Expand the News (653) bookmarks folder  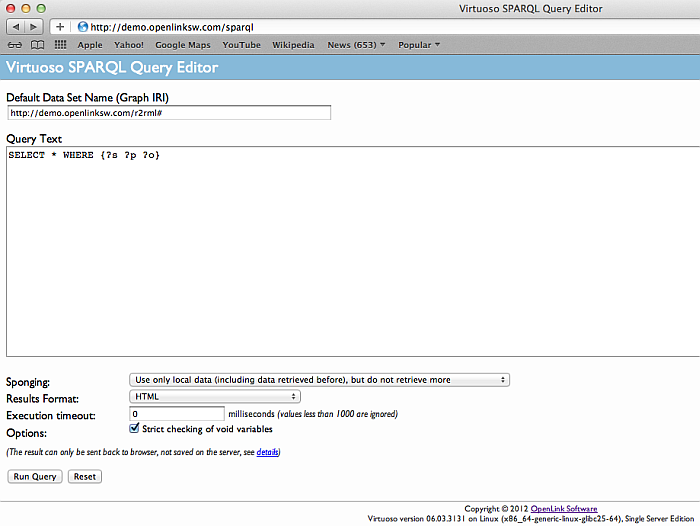[x=356, y=45]
